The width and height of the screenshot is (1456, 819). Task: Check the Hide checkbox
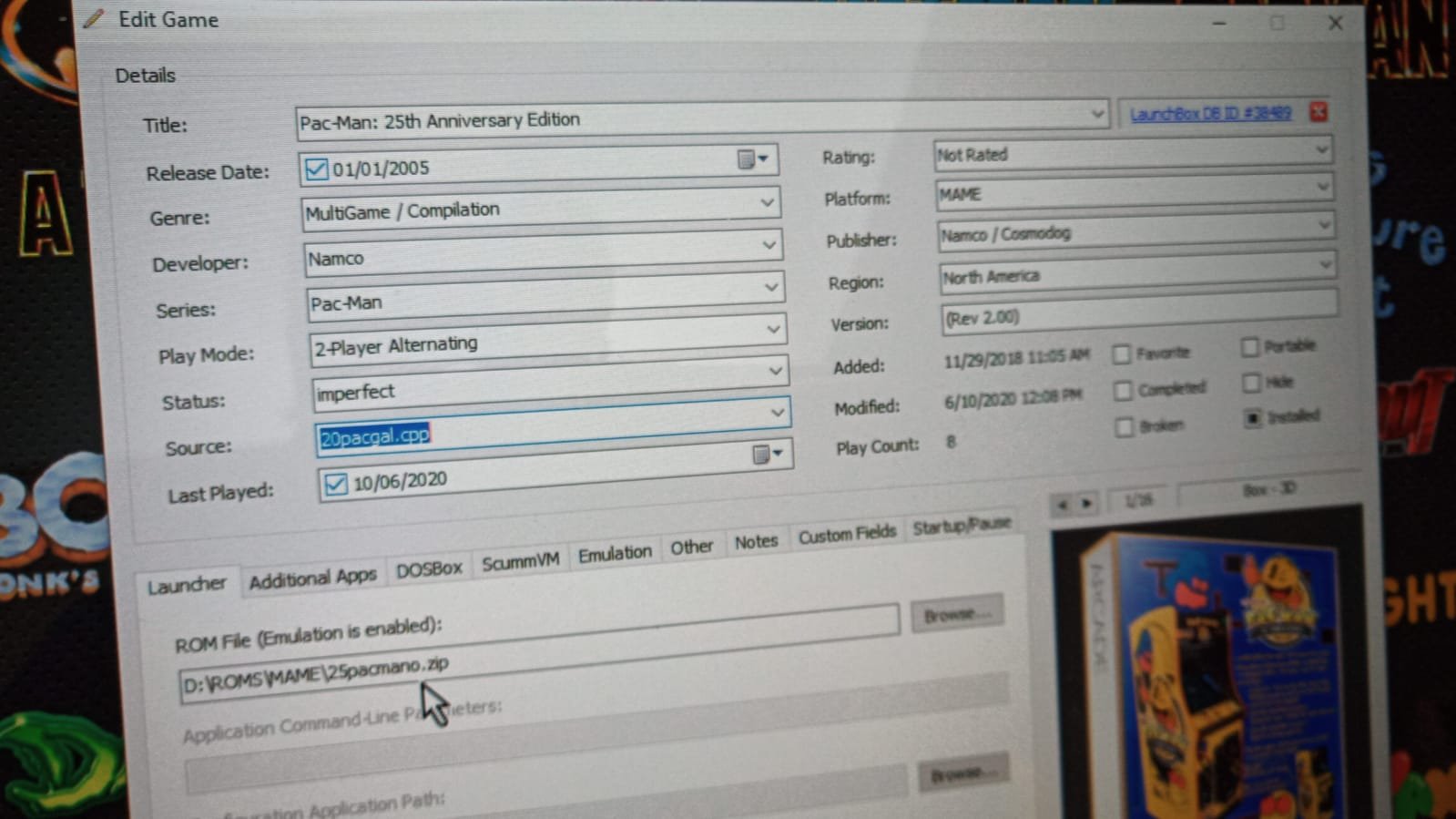point(1251,383)
